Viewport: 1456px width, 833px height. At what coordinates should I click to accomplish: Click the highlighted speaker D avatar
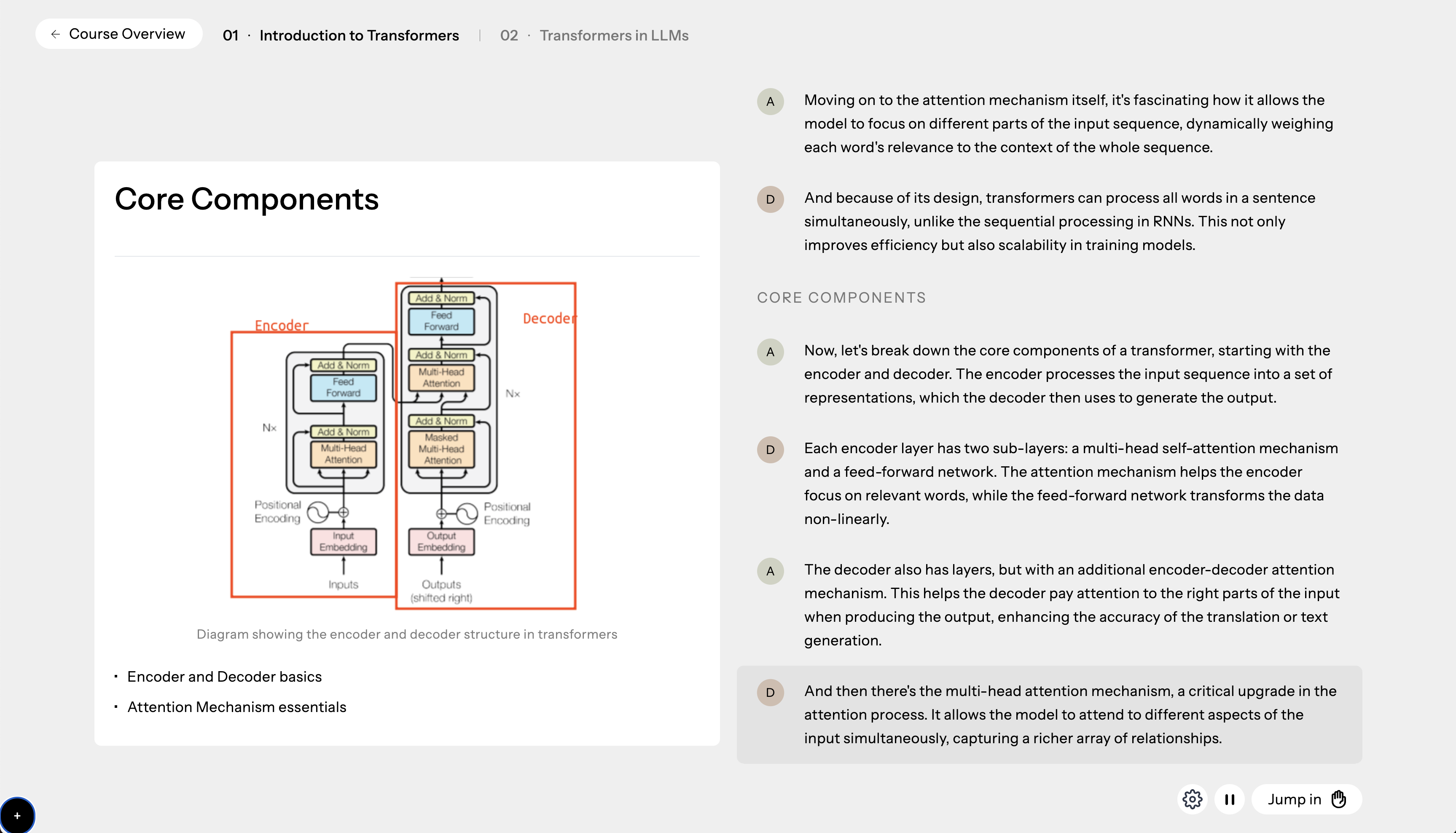click(770, 692)
